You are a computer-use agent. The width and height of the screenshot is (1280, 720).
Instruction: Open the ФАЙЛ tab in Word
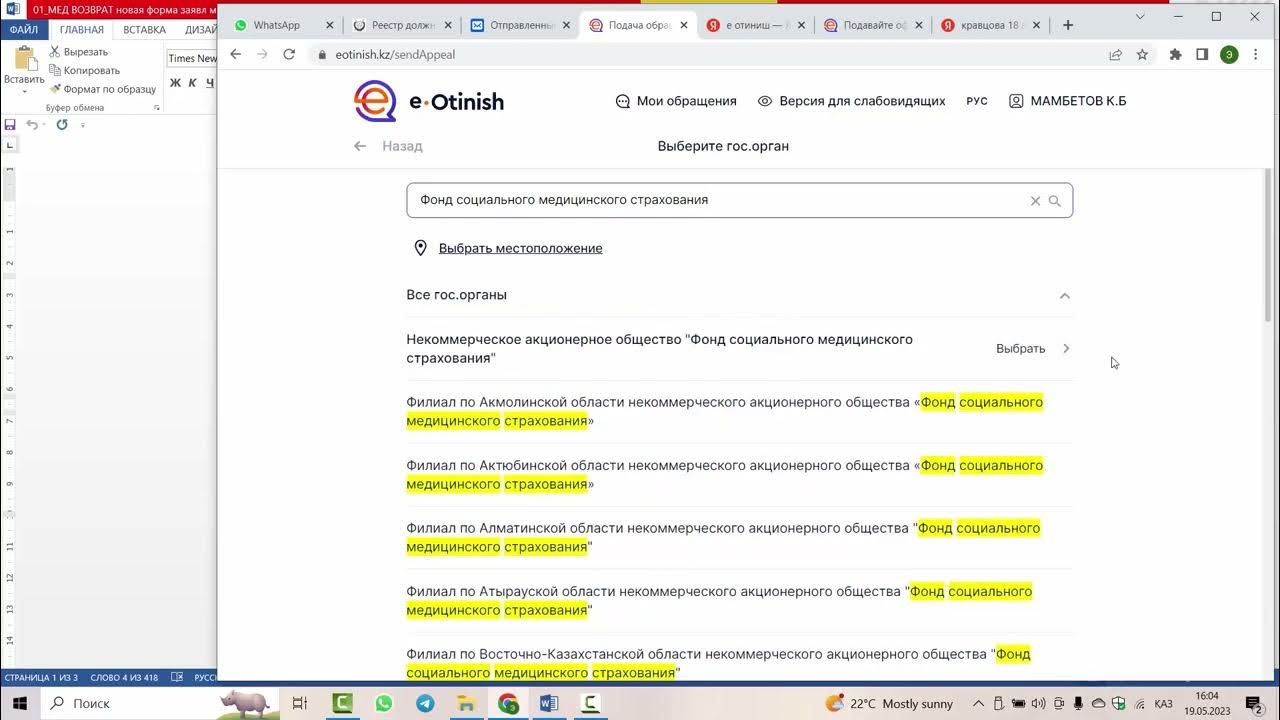click(24, 30)
